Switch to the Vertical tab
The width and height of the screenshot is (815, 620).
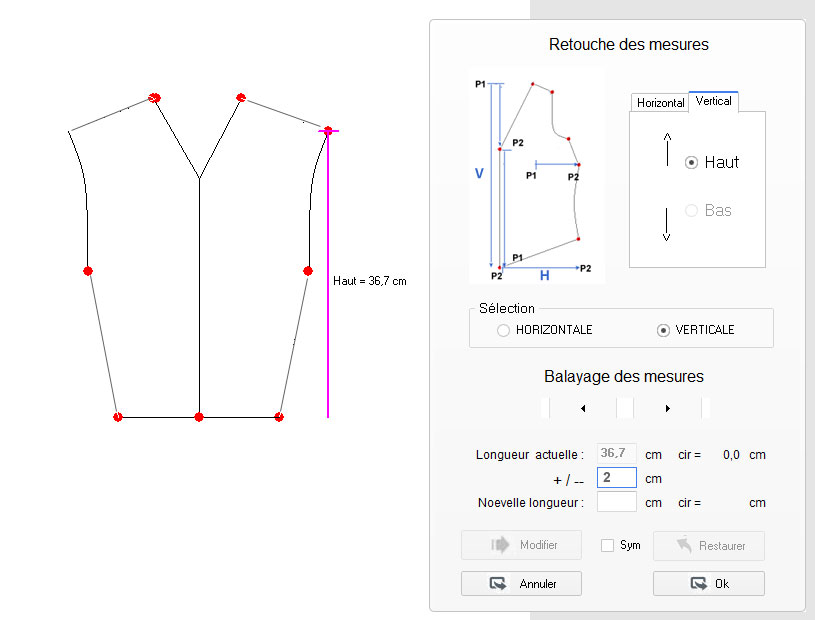tap(714, 101)
